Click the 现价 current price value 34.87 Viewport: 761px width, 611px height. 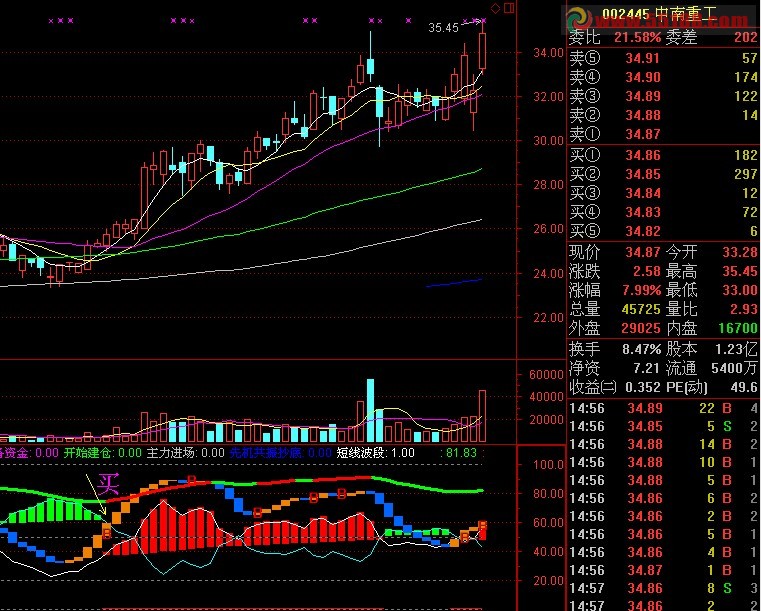pyautogui.click(x=642, y=252)
